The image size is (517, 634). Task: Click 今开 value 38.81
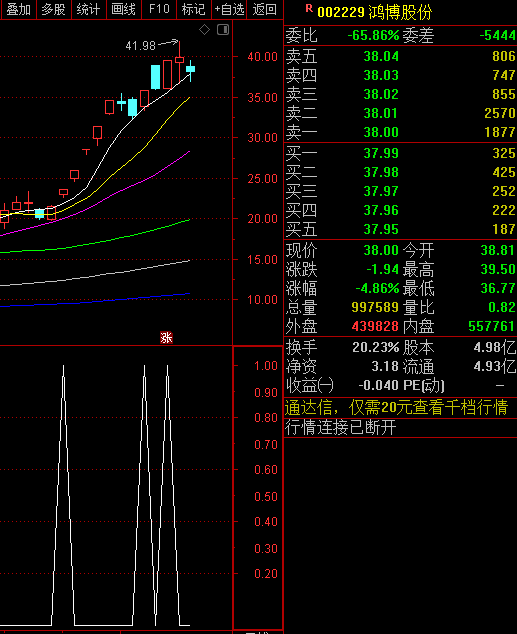click(x=498, y=250)
